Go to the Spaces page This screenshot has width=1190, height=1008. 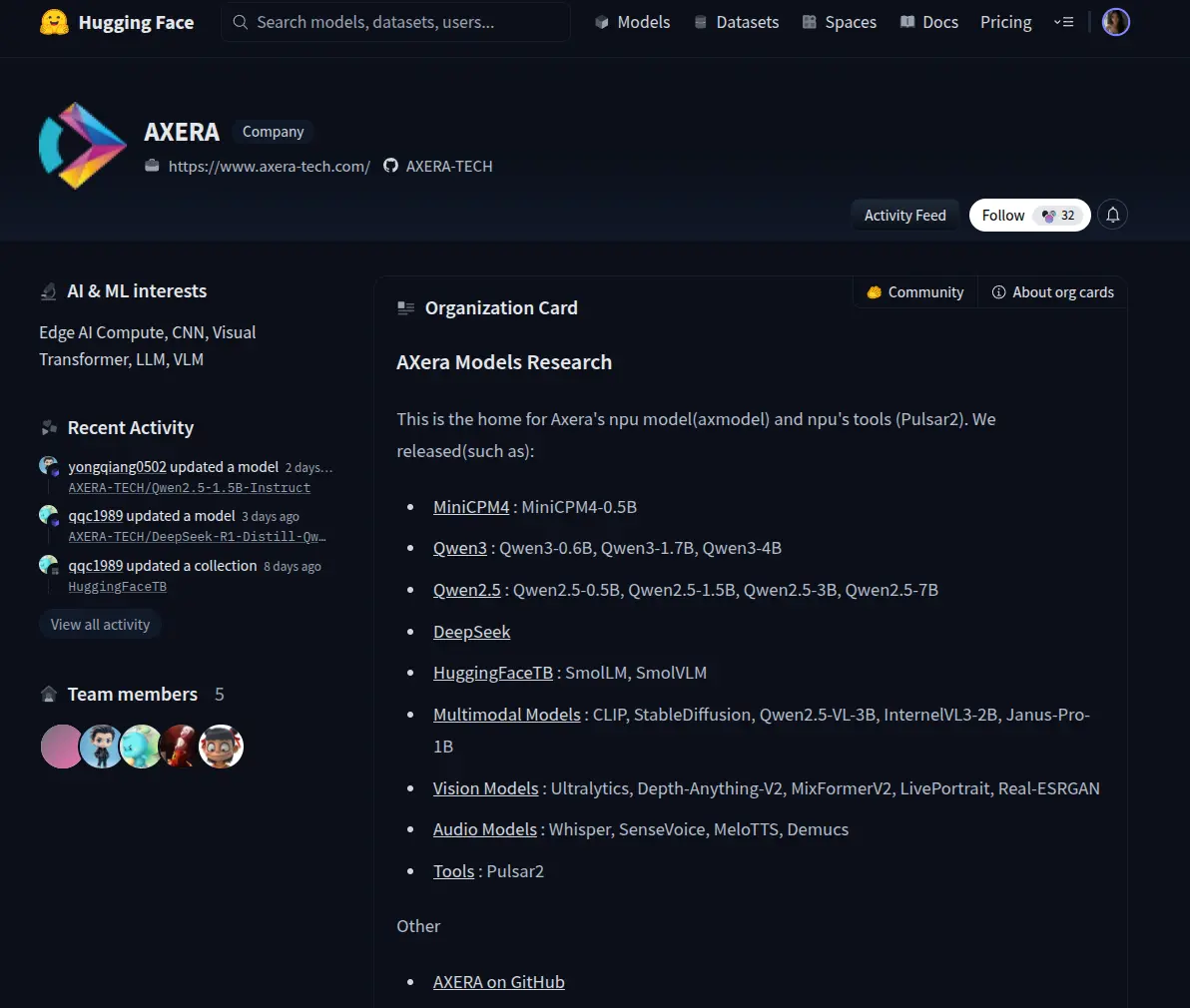(839, 22)
